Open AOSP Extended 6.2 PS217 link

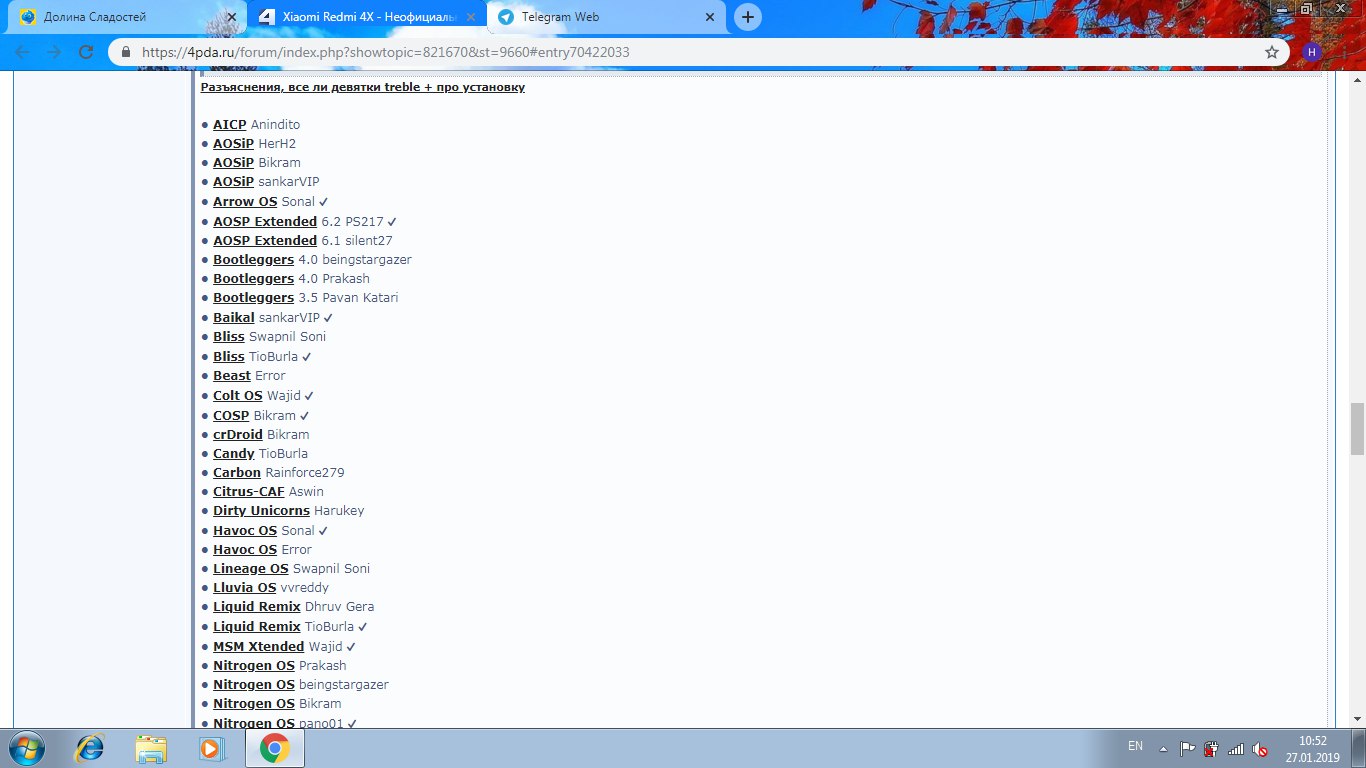point(265,221)
